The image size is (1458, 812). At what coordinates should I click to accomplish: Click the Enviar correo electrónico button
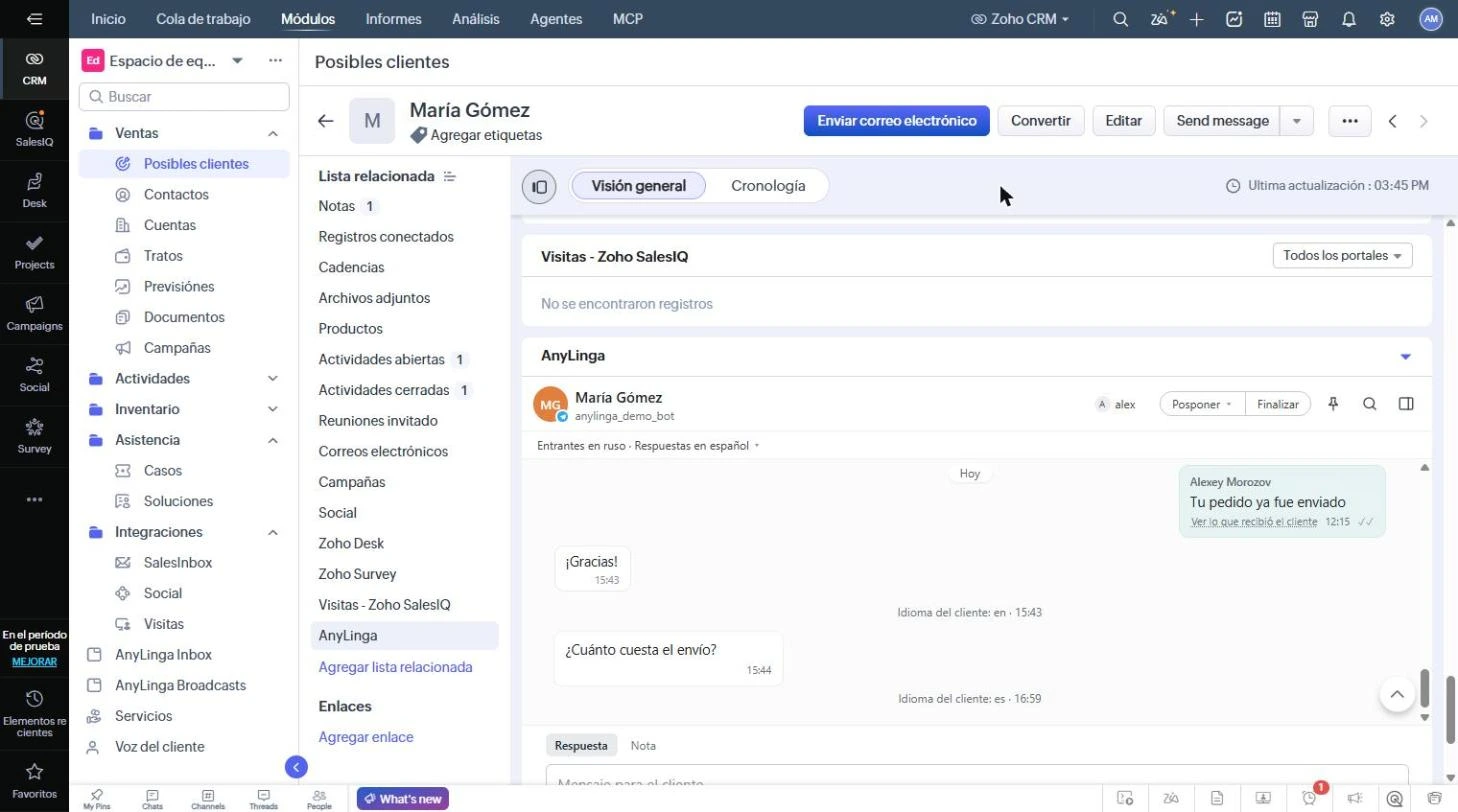897,121
